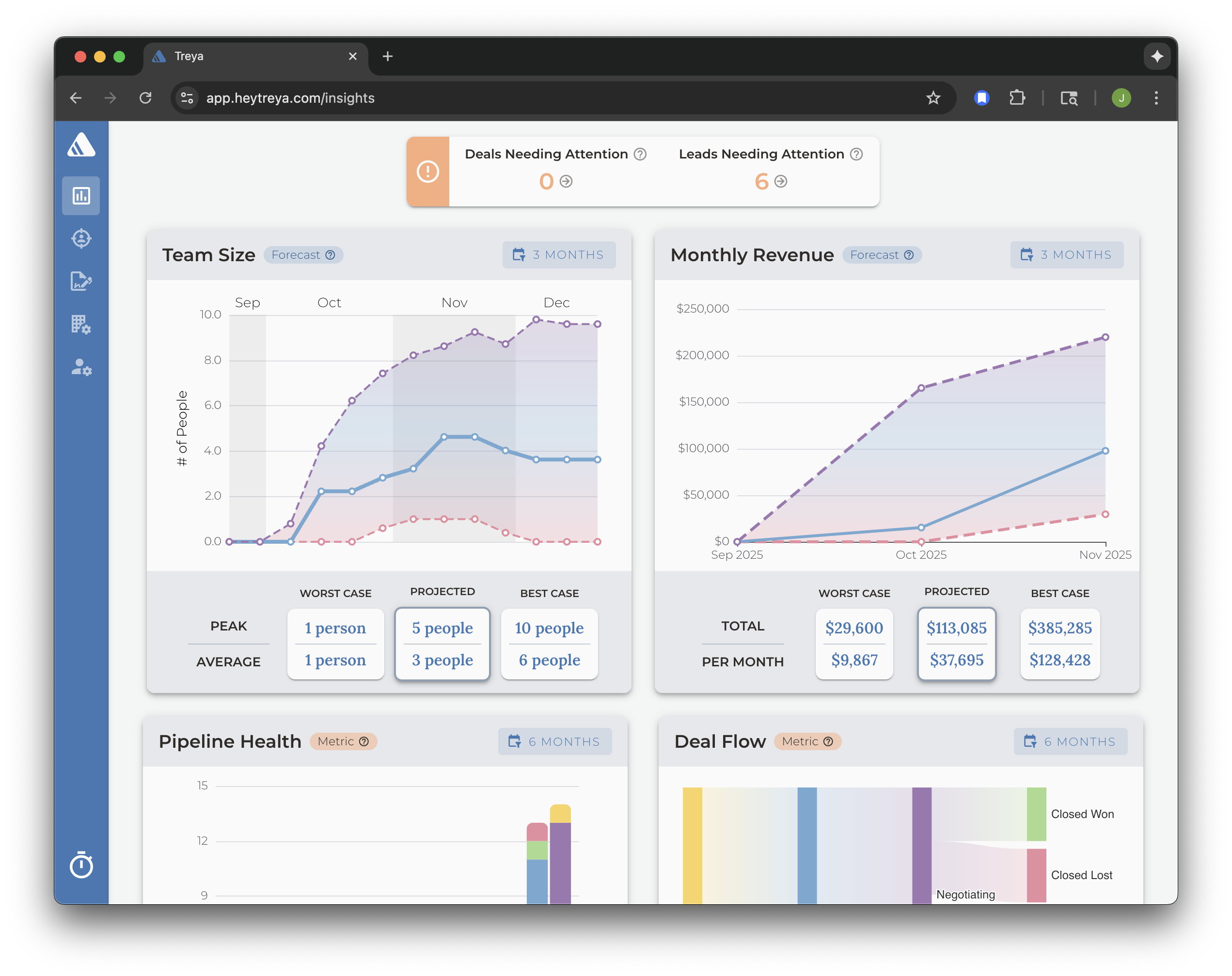The height and width of the screenshot is (976, 1232).
Task: Open company settings building icon
Action: [81, 324]
